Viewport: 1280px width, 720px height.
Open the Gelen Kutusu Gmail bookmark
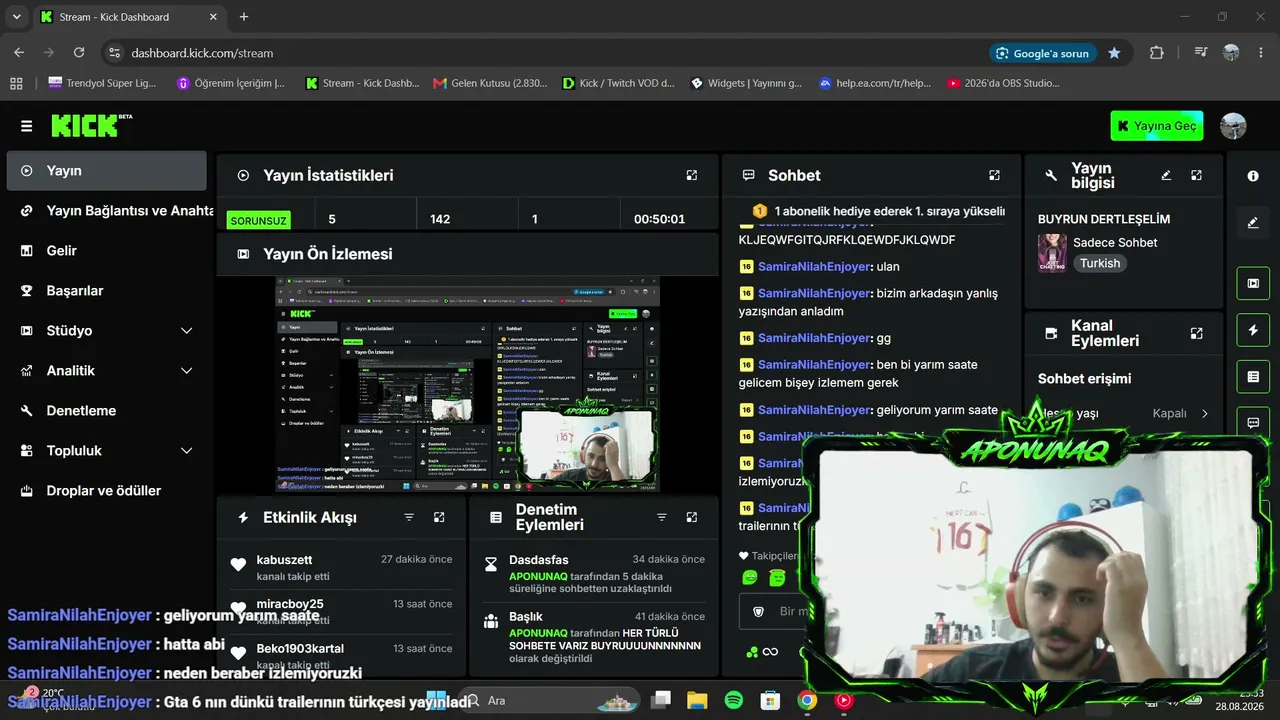tap(490, 83)
